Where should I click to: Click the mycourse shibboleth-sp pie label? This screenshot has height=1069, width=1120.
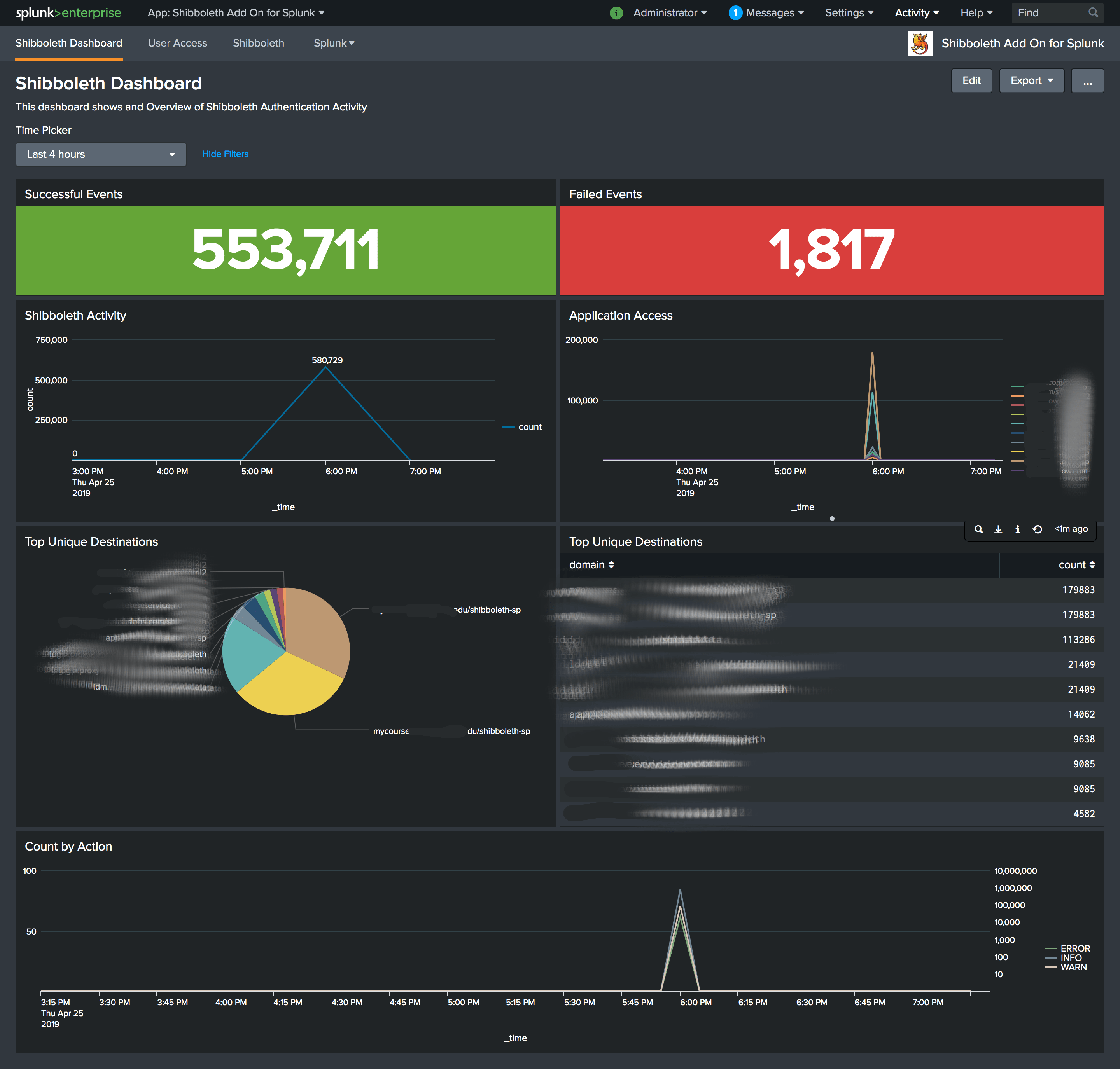click(x=451, y=731)
